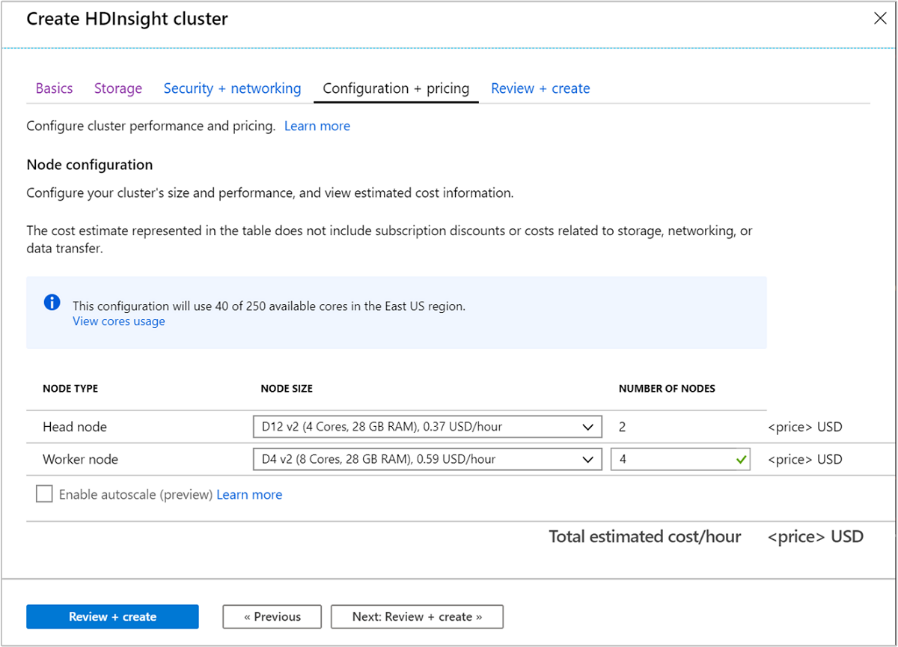Viewport: 898px width, 647px height.
Task: Click the Total estimated cost/hour label
Action: [x=645, y=536]
